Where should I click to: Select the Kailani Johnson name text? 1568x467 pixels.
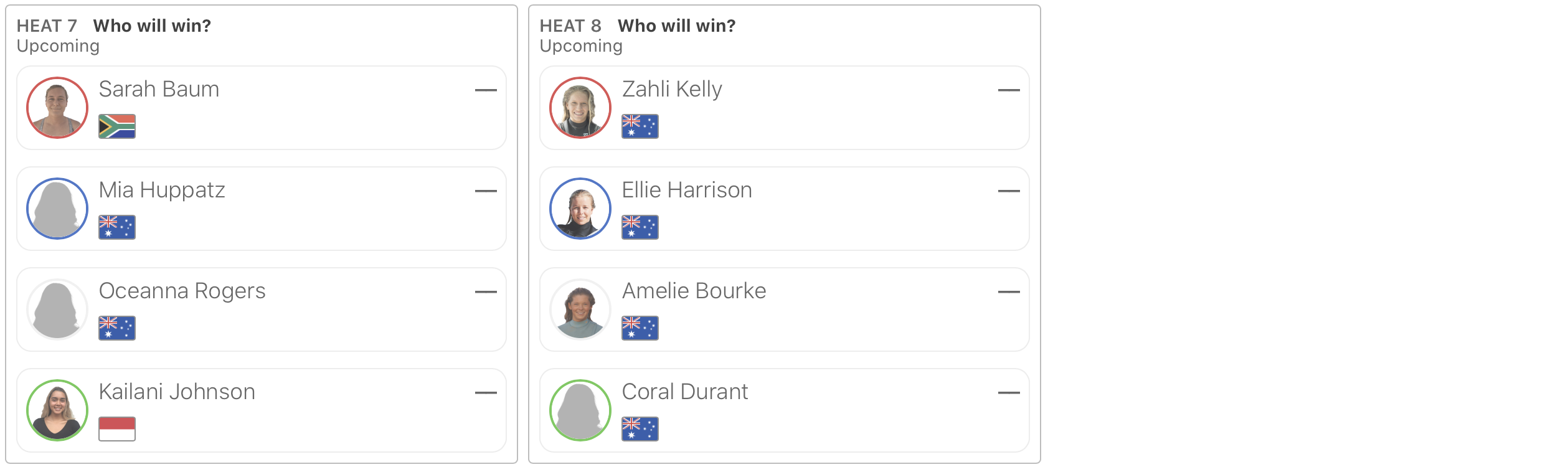(x=177, y=392)
